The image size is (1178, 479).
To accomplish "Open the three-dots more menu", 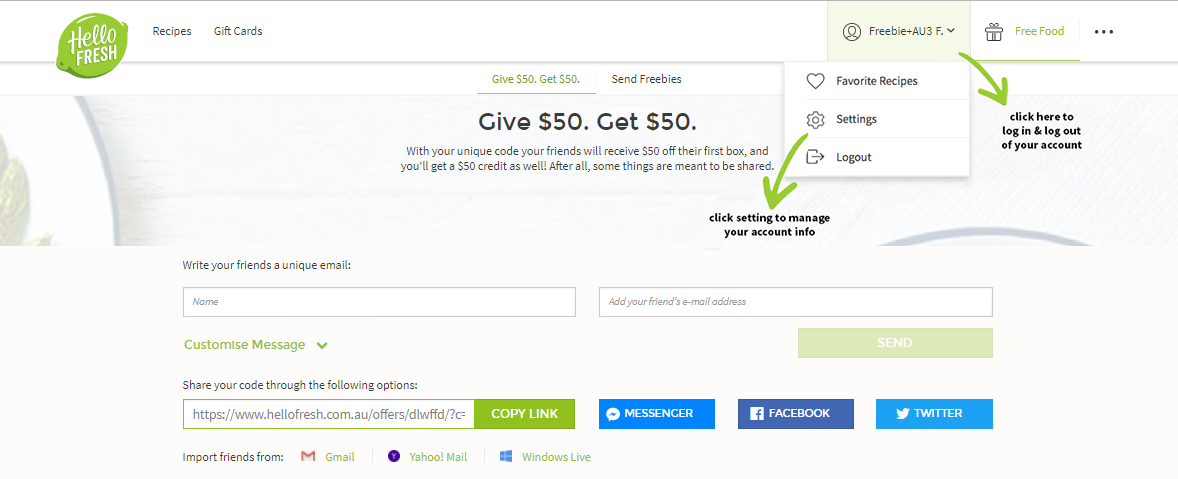I will pyautogui.click(x=1104, y=32).
